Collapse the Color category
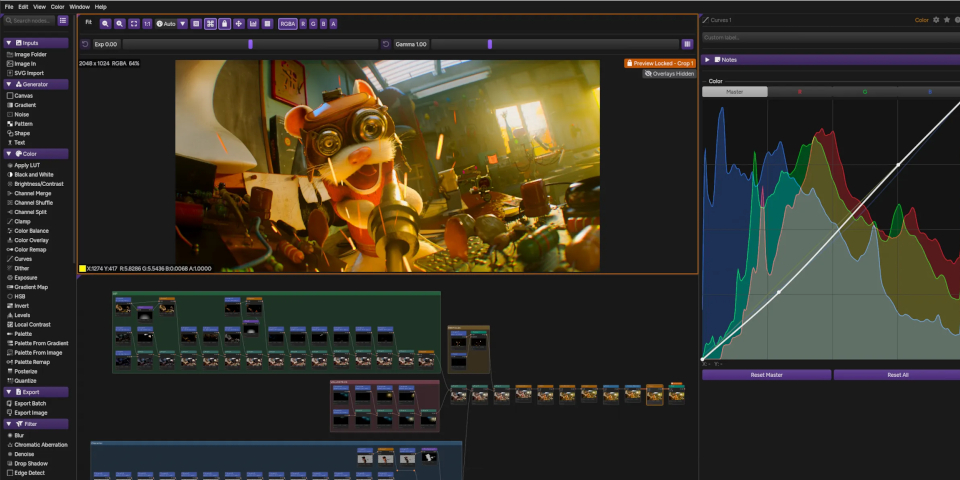The image size is (960, 480). pos(36,154)
